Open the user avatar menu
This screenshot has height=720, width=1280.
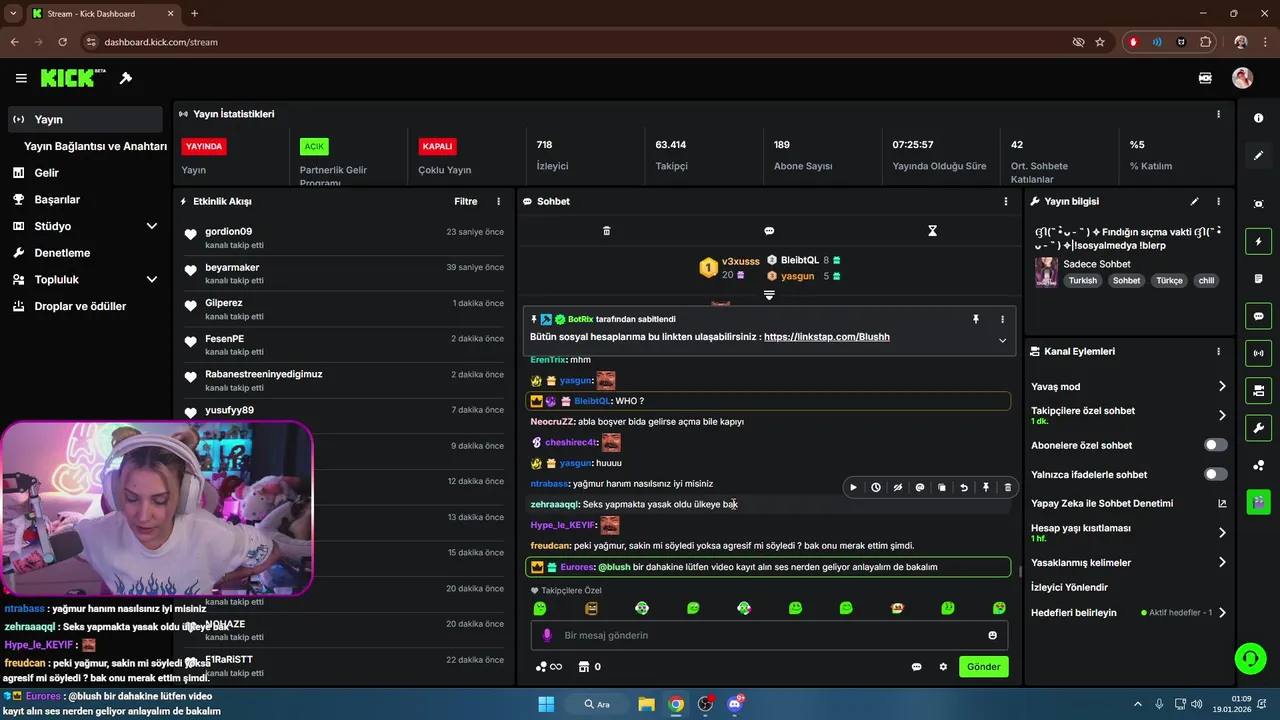click(1242, 78)
